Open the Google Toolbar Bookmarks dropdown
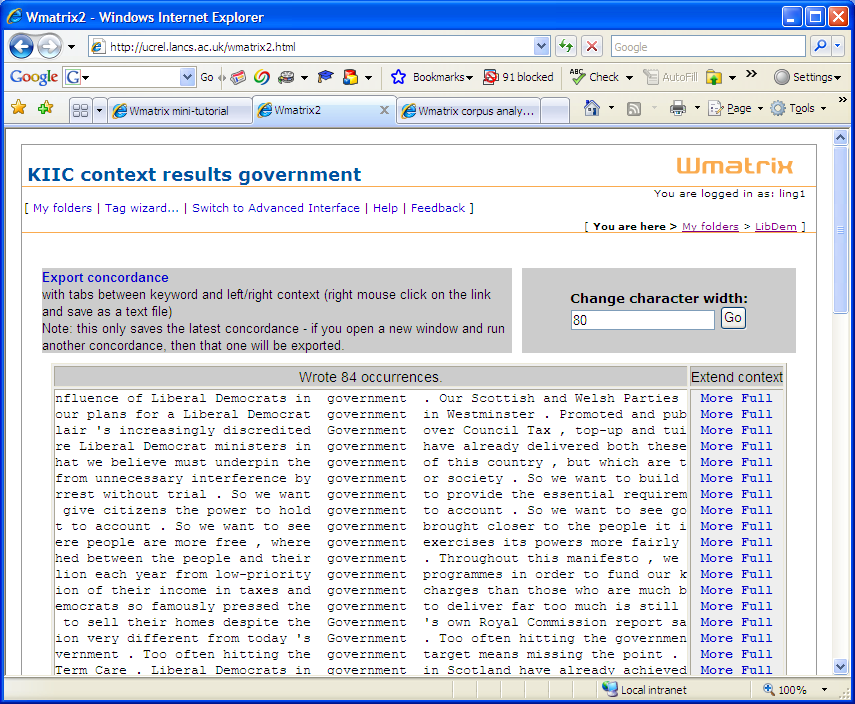This screenshot has width=855, height=704. pyautogui.click(x=431, y=77)
